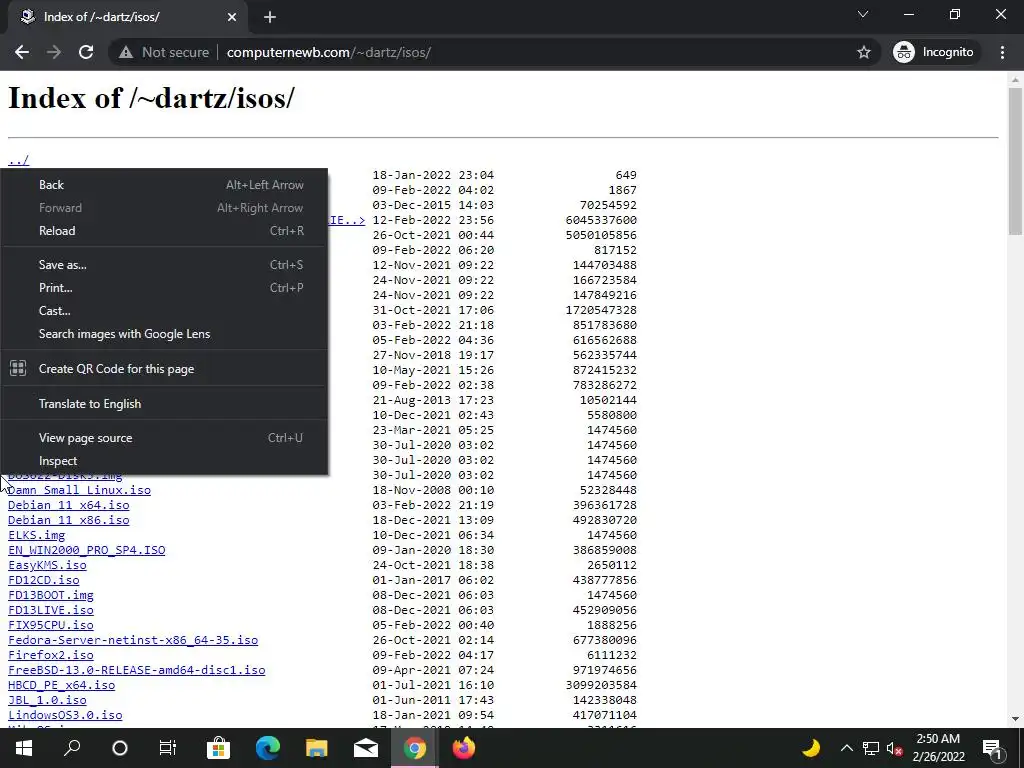Choose Reload in the context menu
The width and height of the screenshot is (1024, 768).
pos(164,231)
